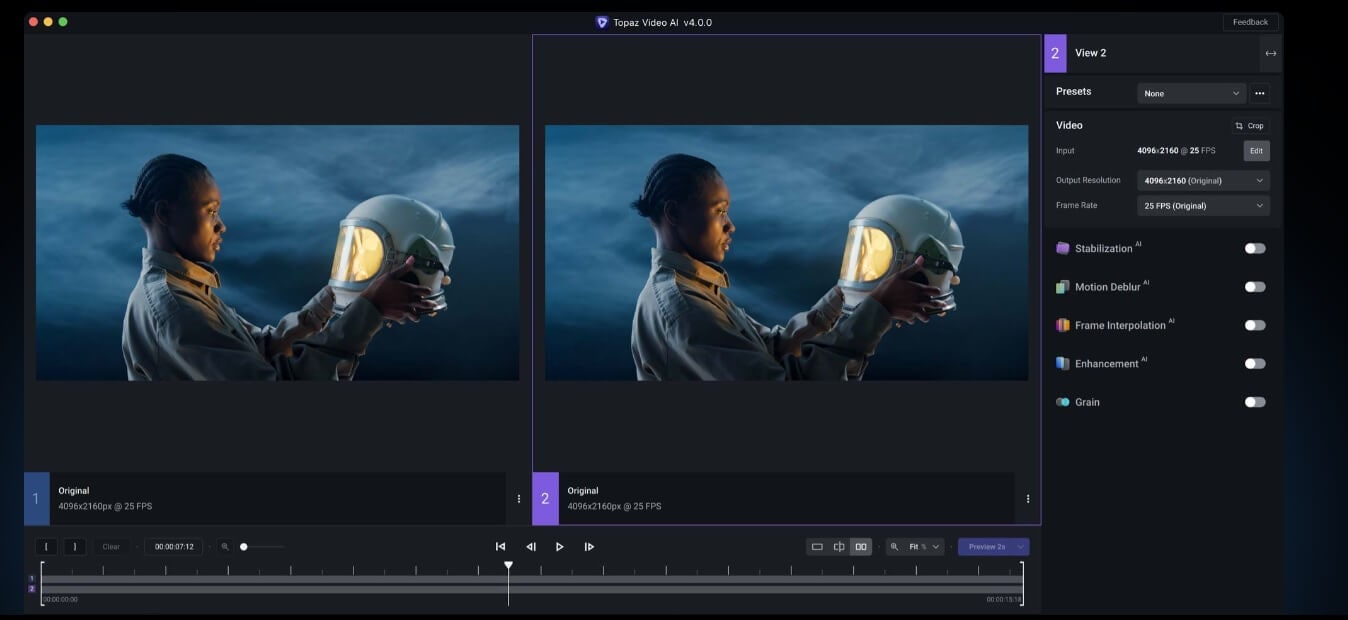
Task: Open the Frame Rate dropdown
Action: (1204, 205)
